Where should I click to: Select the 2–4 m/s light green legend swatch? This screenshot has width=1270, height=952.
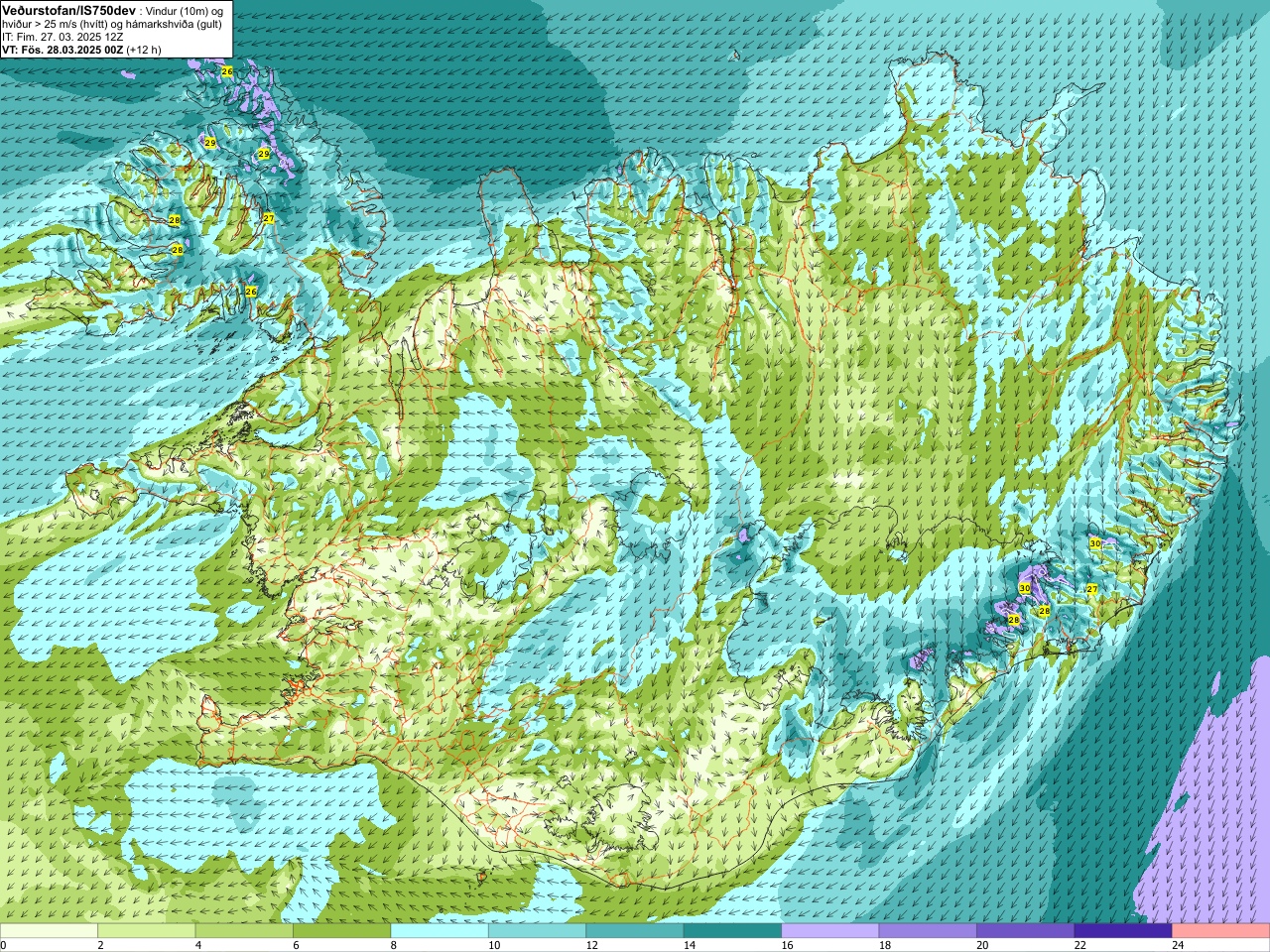[146, 931]
